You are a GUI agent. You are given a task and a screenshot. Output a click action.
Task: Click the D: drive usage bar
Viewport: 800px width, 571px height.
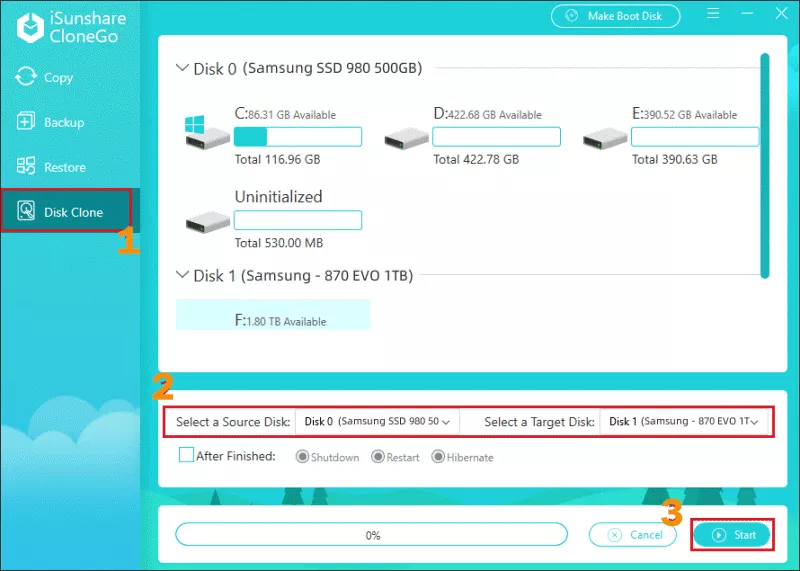coord(496,137)
